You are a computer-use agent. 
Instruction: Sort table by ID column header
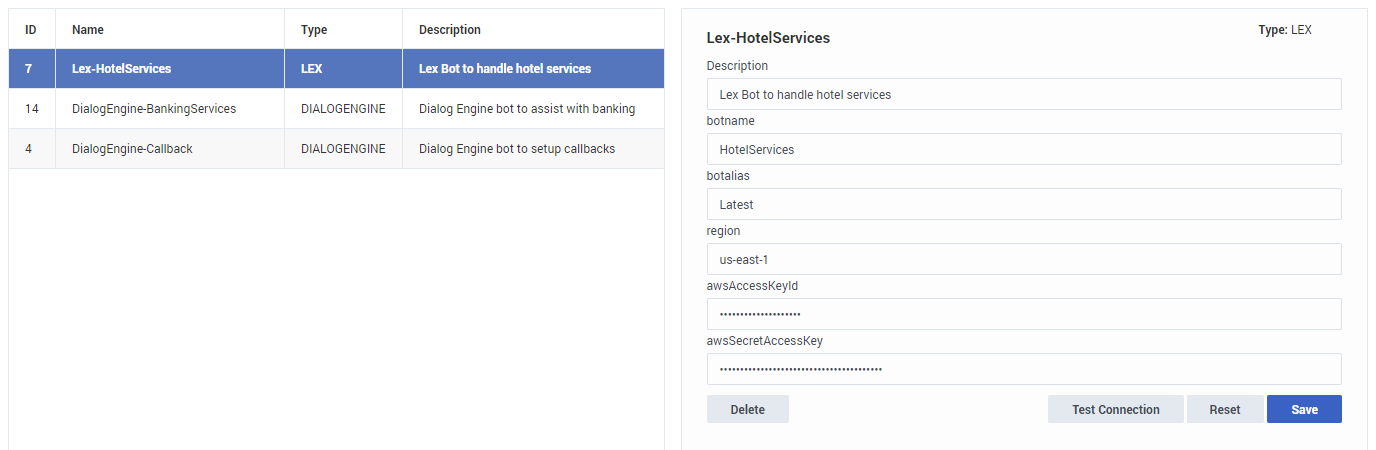pos(31,30)
